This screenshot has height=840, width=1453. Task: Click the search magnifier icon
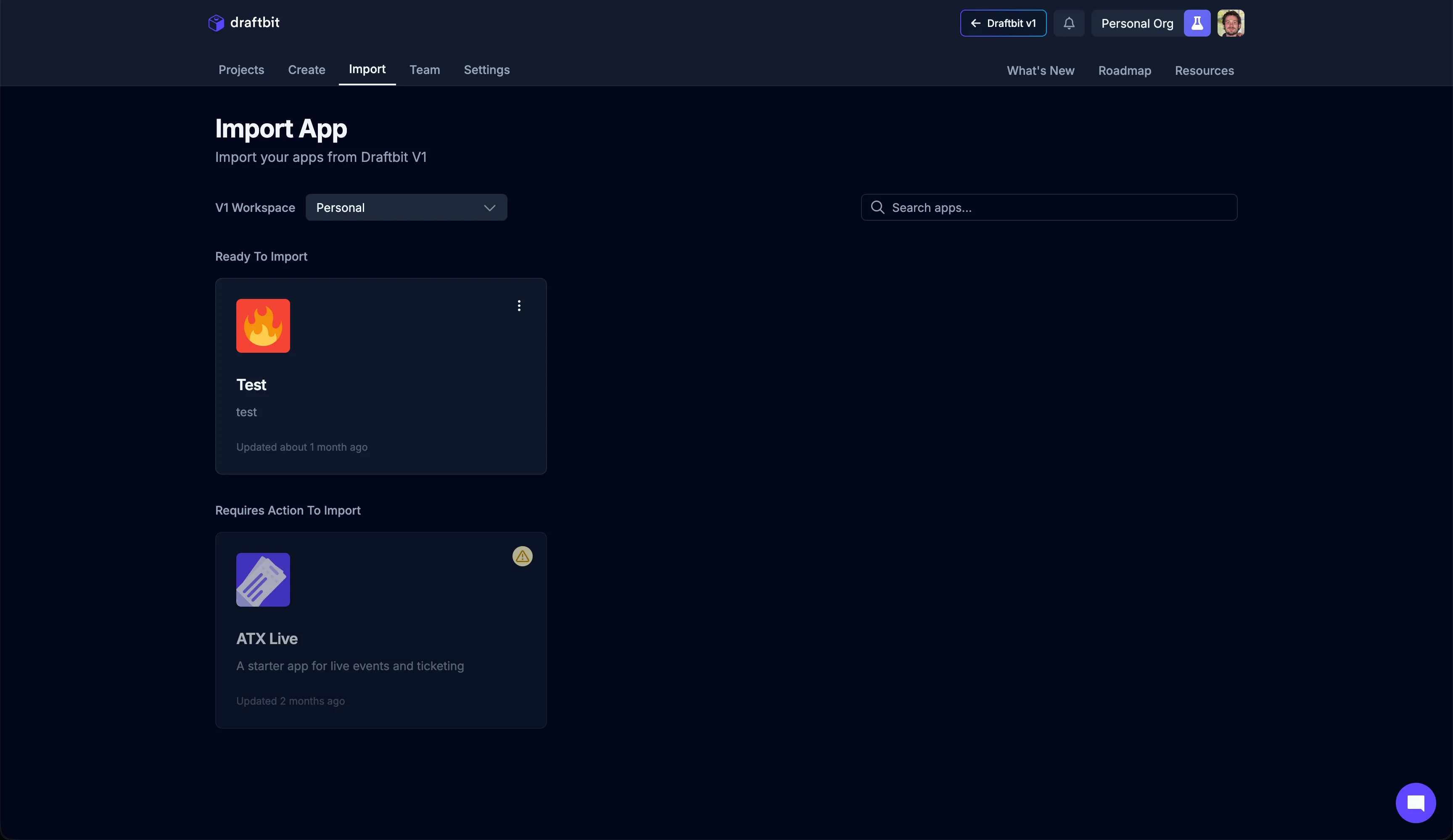[877, 208]
